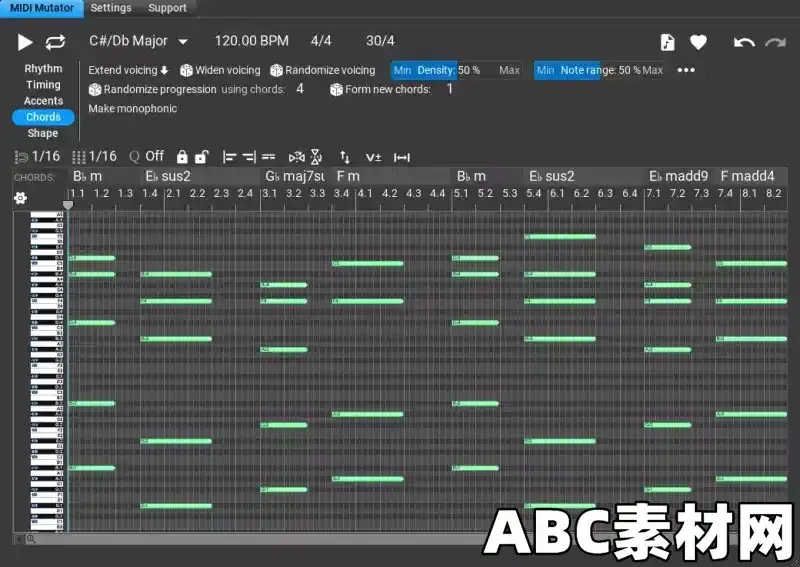Redo the last action
800x567 pixels.
775,42
